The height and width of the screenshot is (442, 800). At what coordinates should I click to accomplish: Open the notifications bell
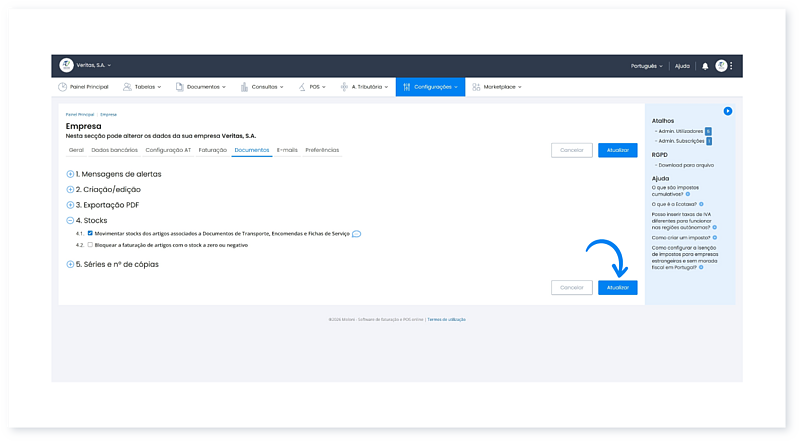tap(705, 66)
